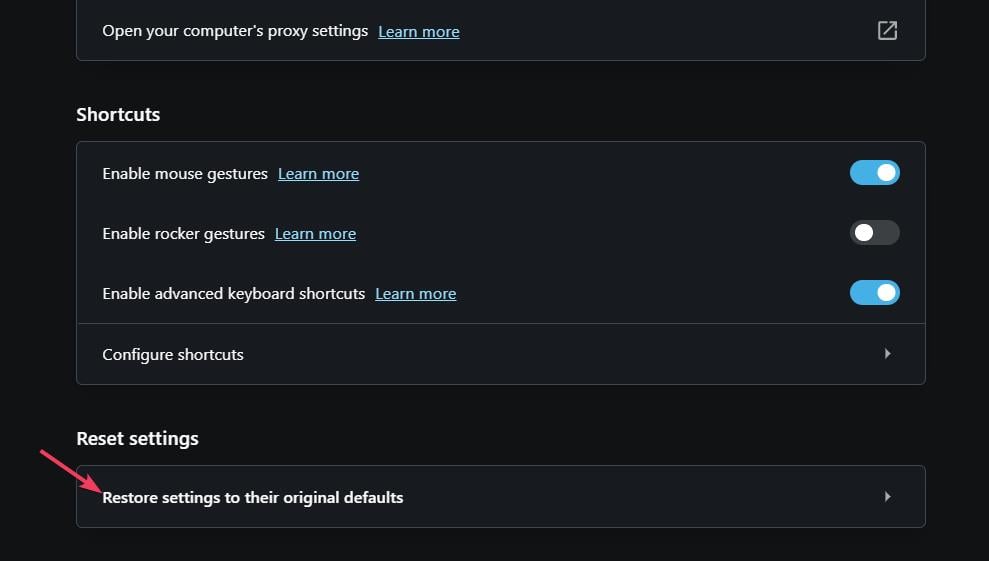Open proxy settings external link icon
989x561 pixels.
pyautogui.click(x=887, y=30)
